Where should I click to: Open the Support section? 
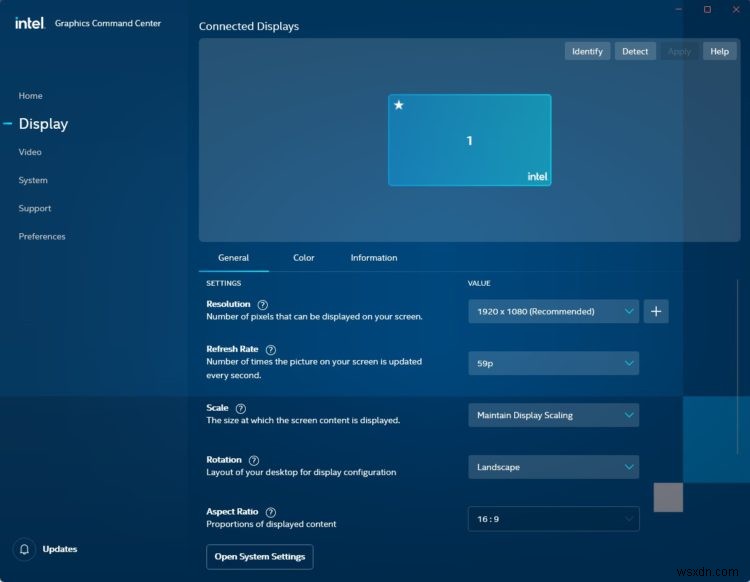[x=35, y=209]
